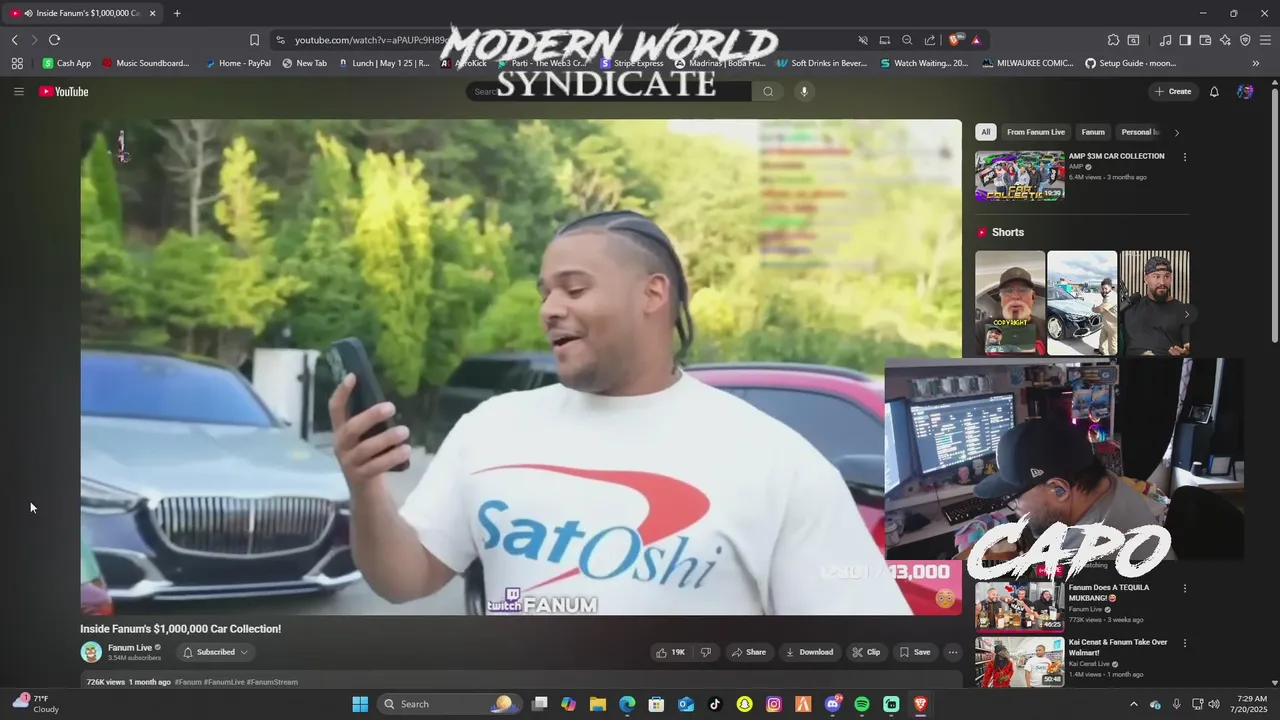Toggle the Subscribed notification button

[215, 652]
